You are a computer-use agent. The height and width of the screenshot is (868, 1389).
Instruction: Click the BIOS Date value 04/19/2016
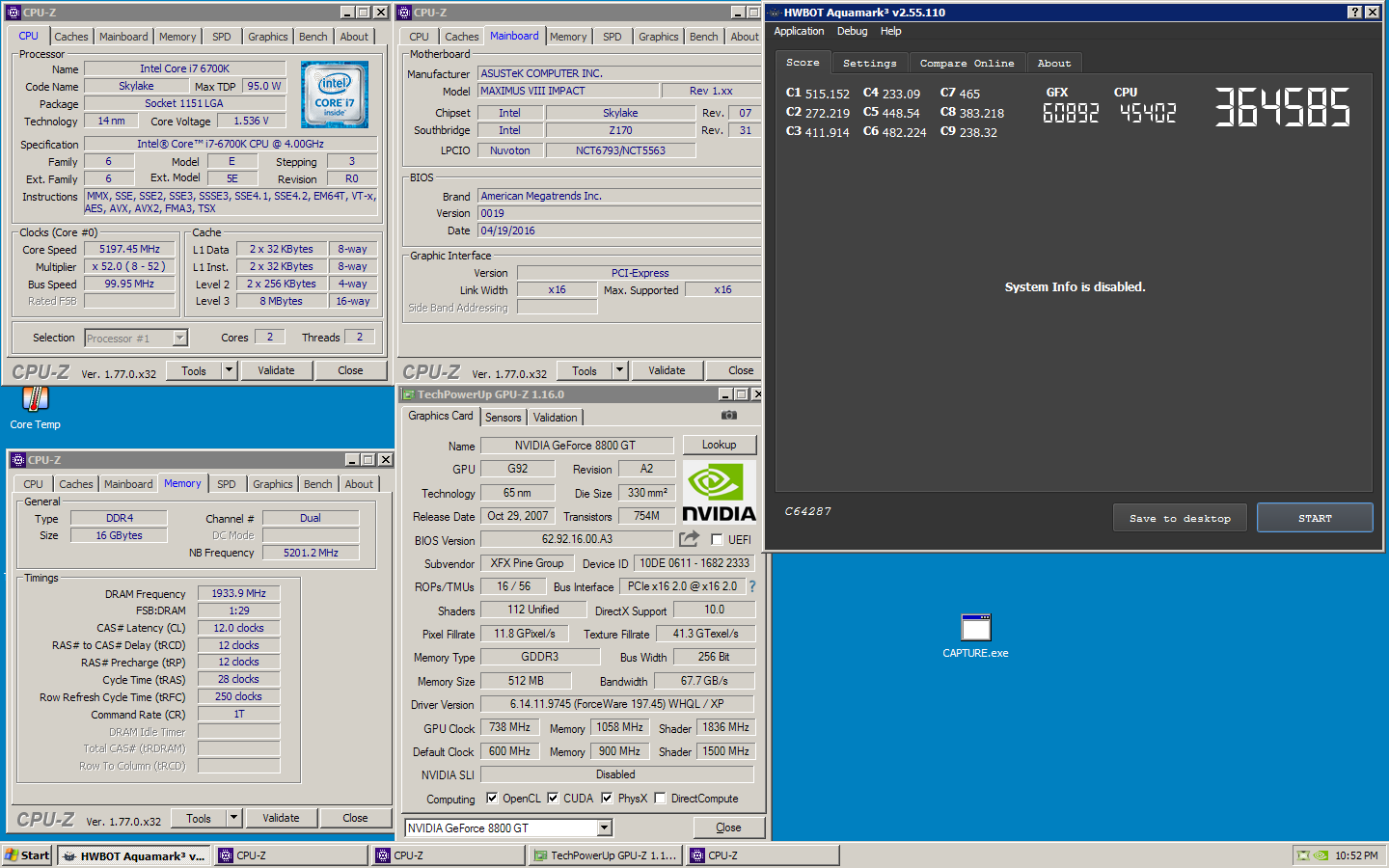619,231
